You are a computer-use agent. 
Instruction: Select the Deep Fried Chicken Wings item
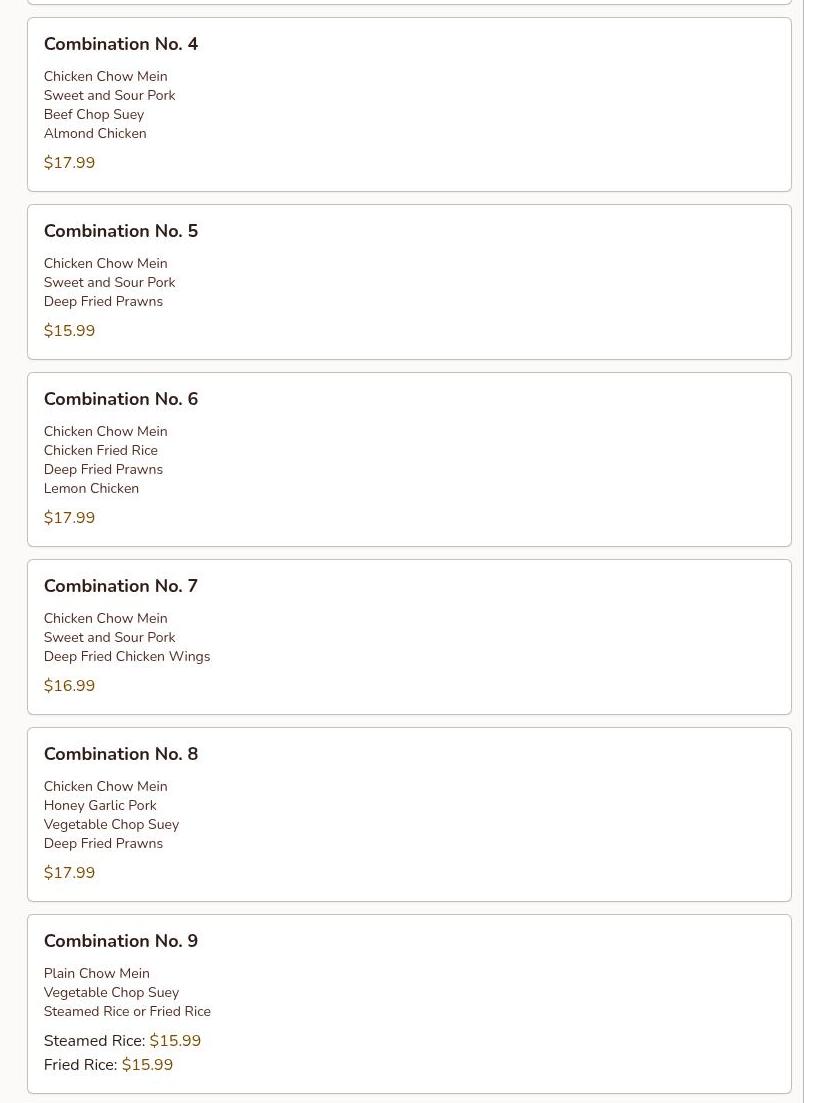tap(127, 656)
